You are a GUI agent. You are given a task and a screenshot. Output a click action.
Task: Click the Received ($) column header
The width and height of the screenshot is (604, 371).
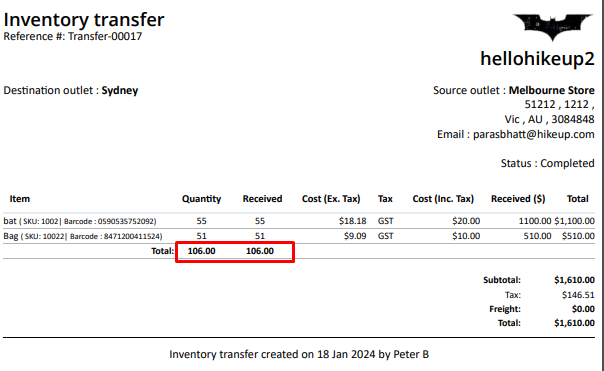click(x=518, y=199)
